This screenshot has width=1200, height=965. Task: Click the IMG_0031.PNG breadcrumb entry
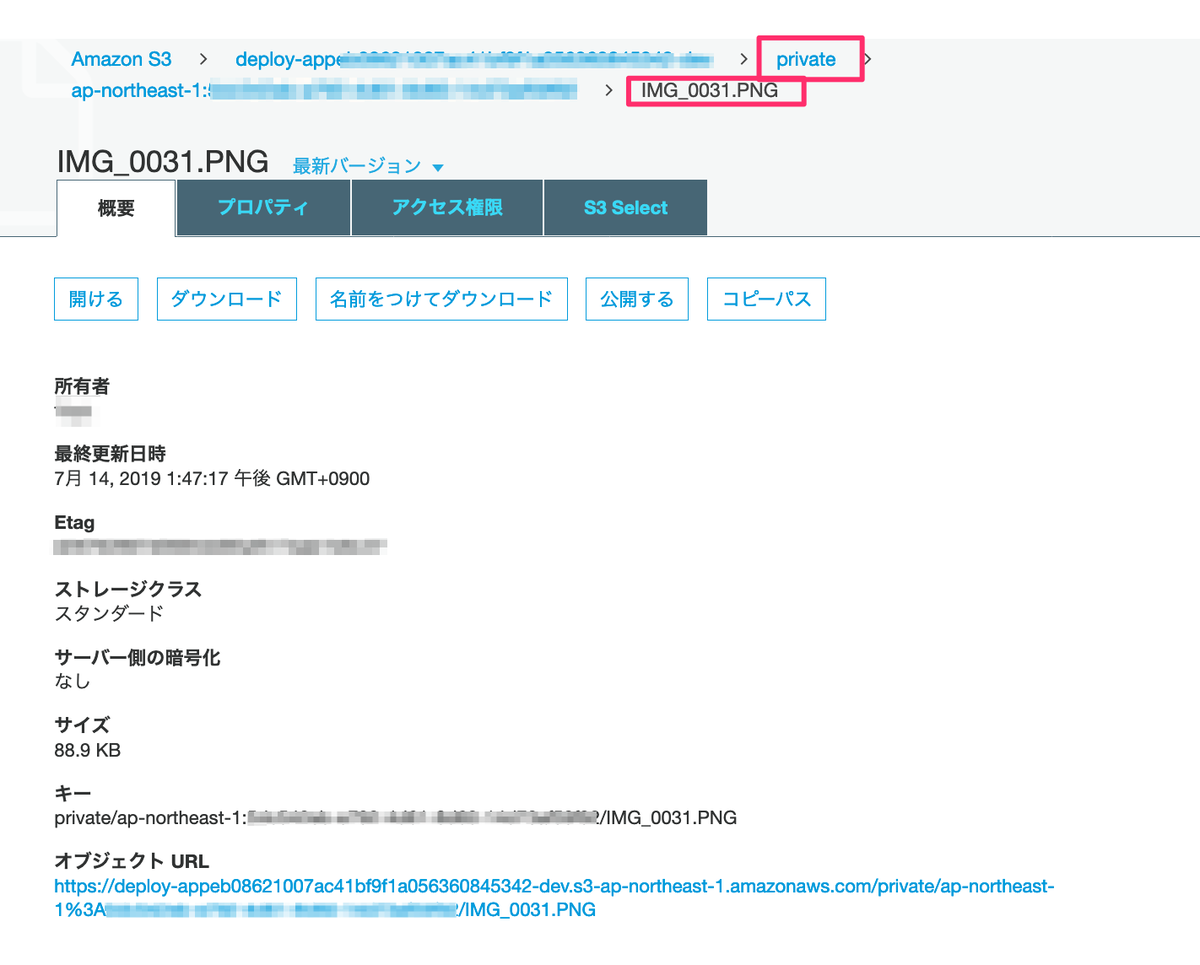[x=711, y=92]
